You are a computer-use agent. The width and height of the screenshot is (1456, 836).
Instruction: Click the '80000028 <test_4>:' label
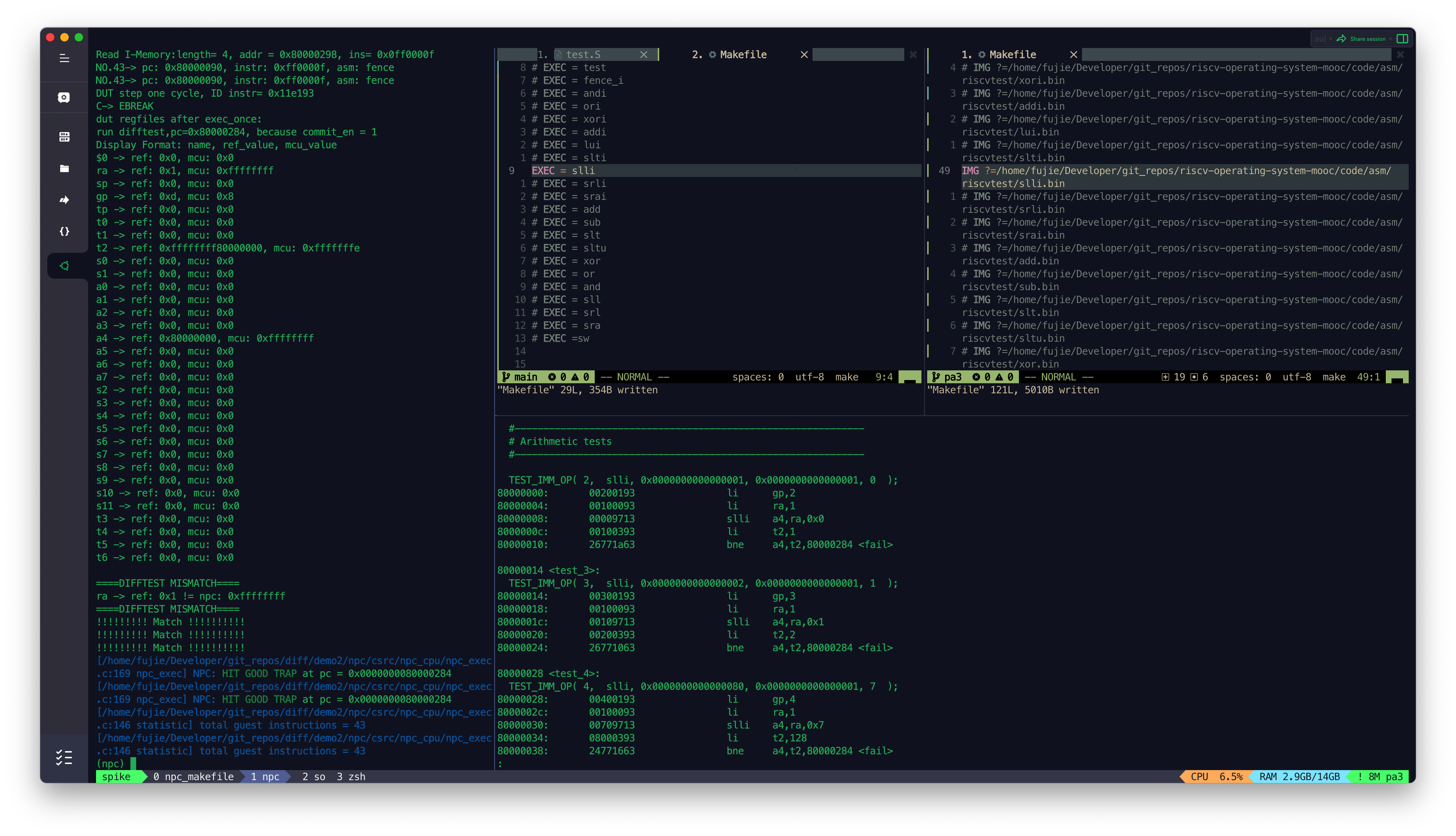(548, 673)
